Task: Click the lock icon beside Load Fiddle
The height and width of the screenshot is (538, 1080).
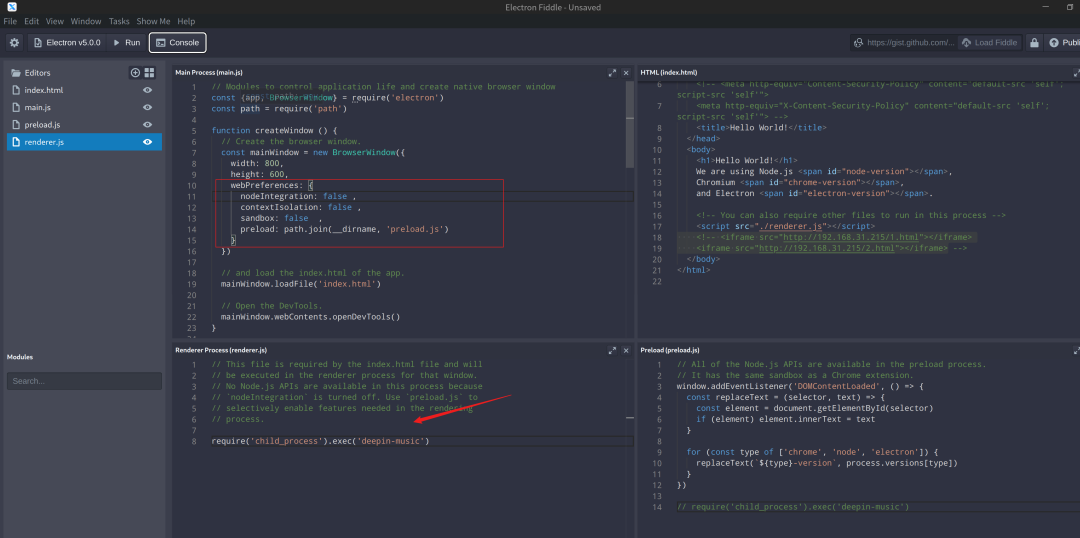Action: [x=1034, y=43]
